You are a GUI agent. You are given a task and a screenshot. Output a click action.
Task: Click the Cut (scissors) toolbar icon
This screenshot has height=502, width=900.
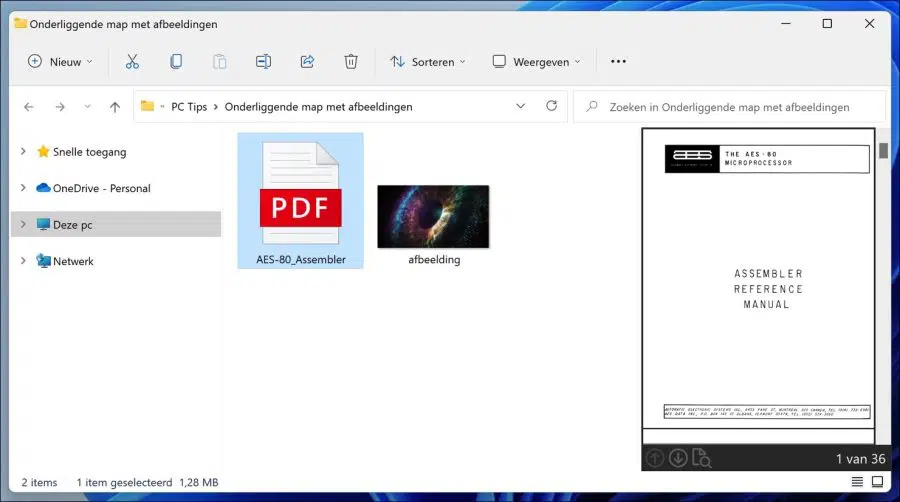[x=132, y=61]
